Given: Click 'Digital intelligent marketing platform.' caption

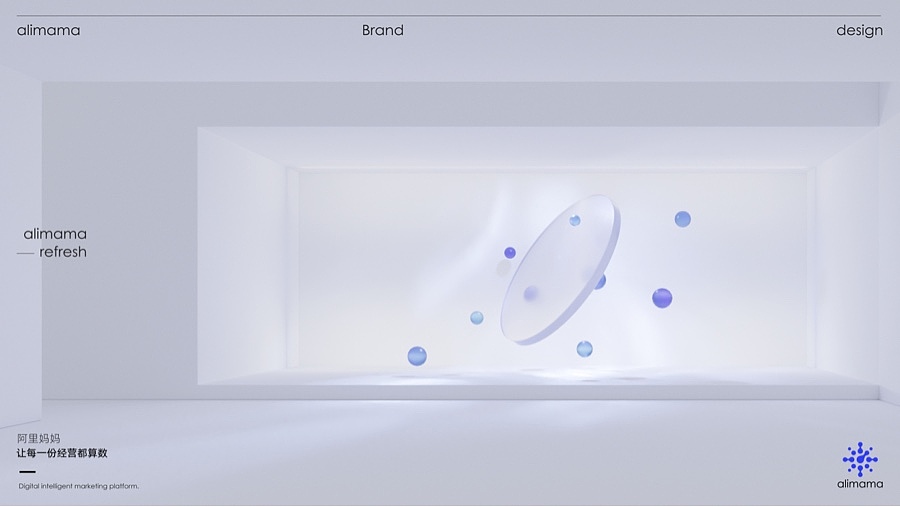Looking at the screenshot, I should pyautogui.click(x=79, y=486).
